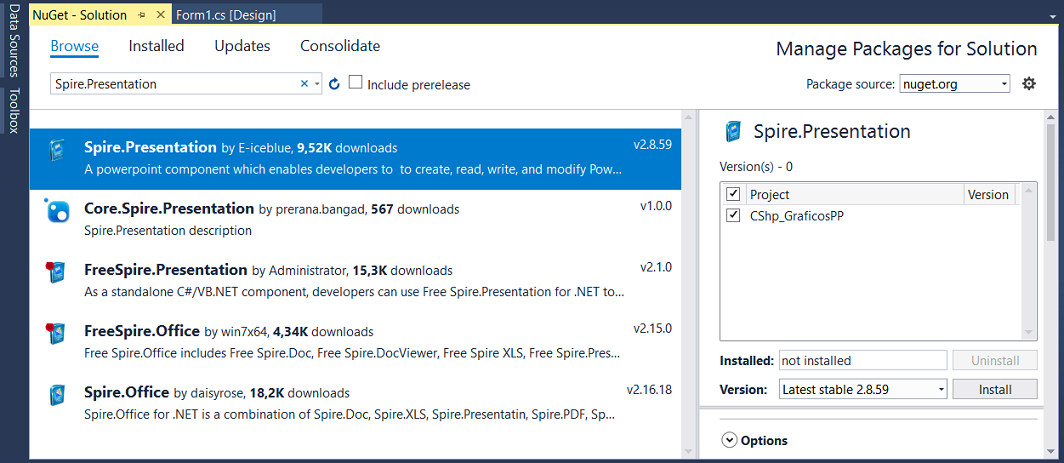This screenshot has height=463, width=1064.
Task: Open package source settings gear
Action: [x=1029, y=84]
